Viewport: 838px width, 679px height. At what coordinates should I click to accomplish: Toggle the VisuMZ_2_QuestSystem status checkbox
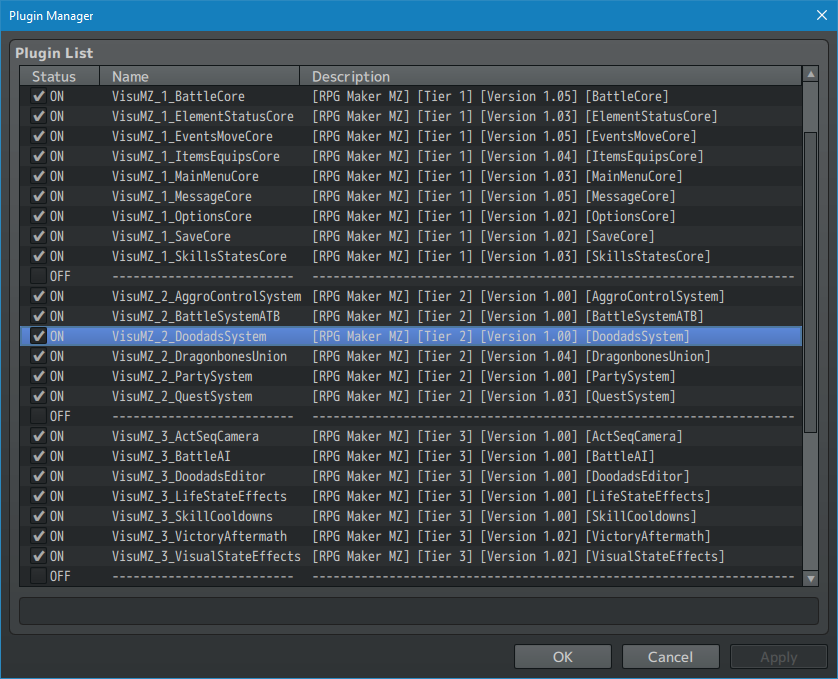(39, 397)
